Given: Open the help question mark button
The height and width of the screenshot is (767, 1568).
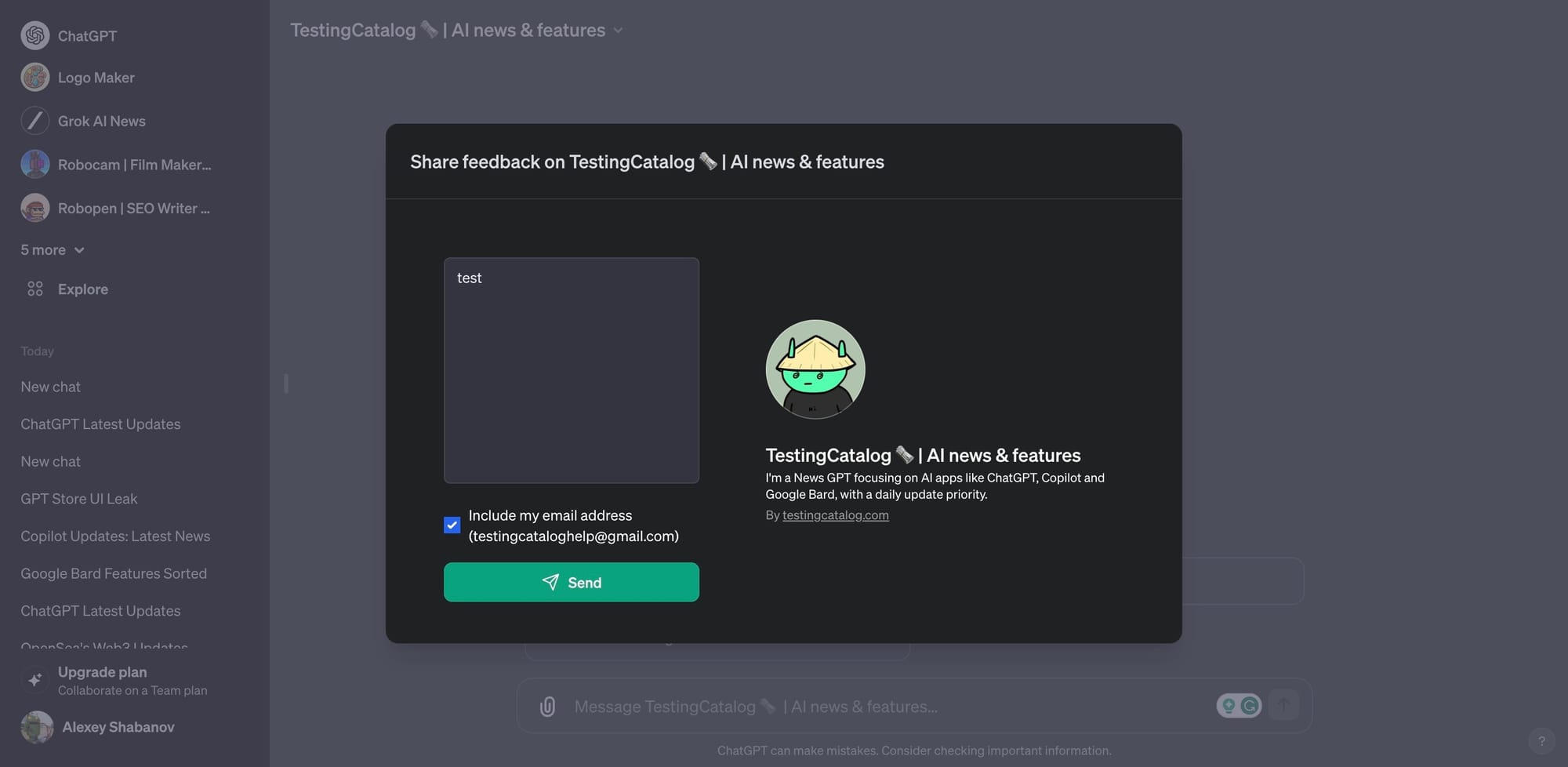Looking at the screenshot, I should pos(1541,740).
